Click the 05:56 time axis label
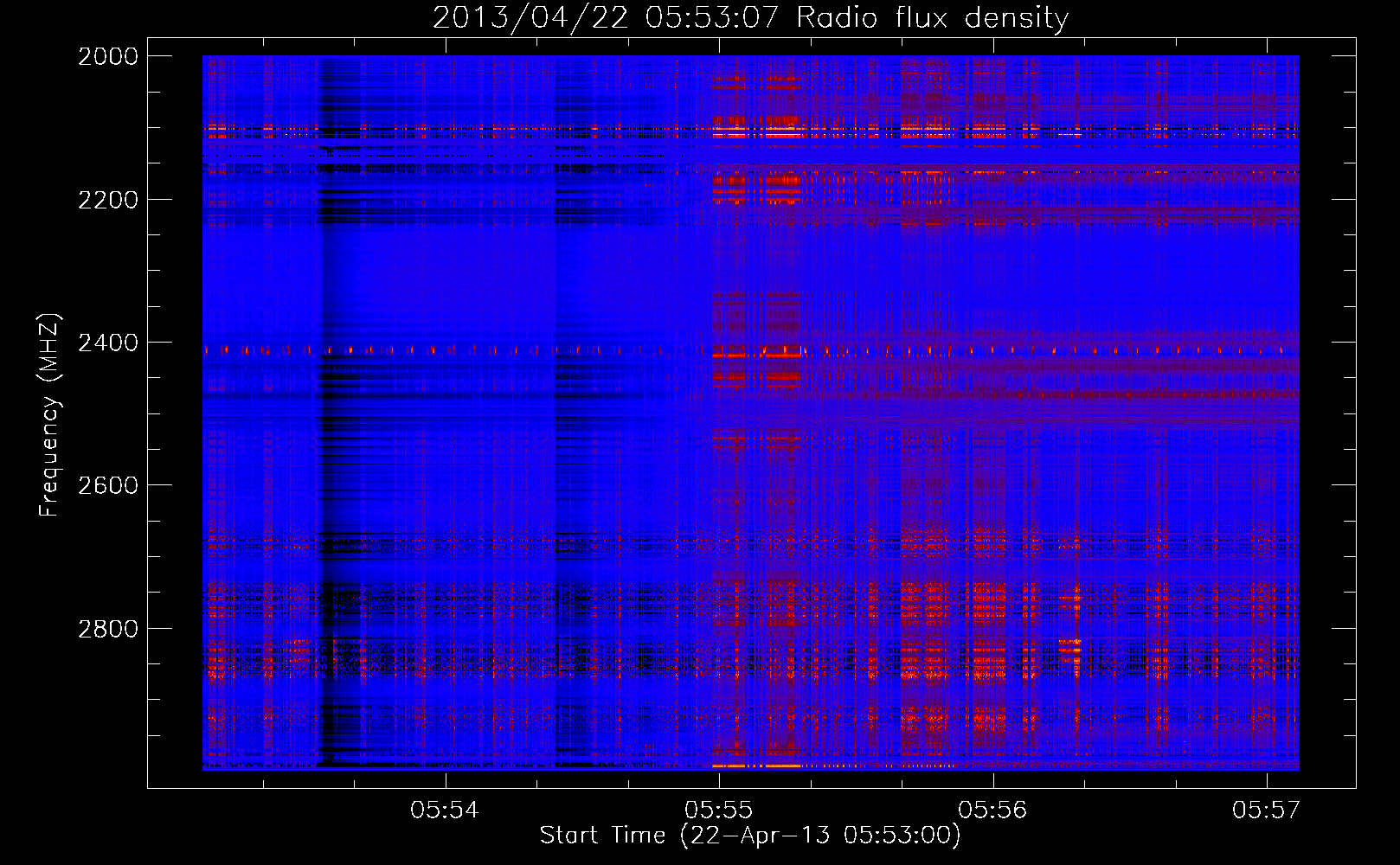Image resolution: width=1400 pixels, height=865 pixels. point(992,810)
